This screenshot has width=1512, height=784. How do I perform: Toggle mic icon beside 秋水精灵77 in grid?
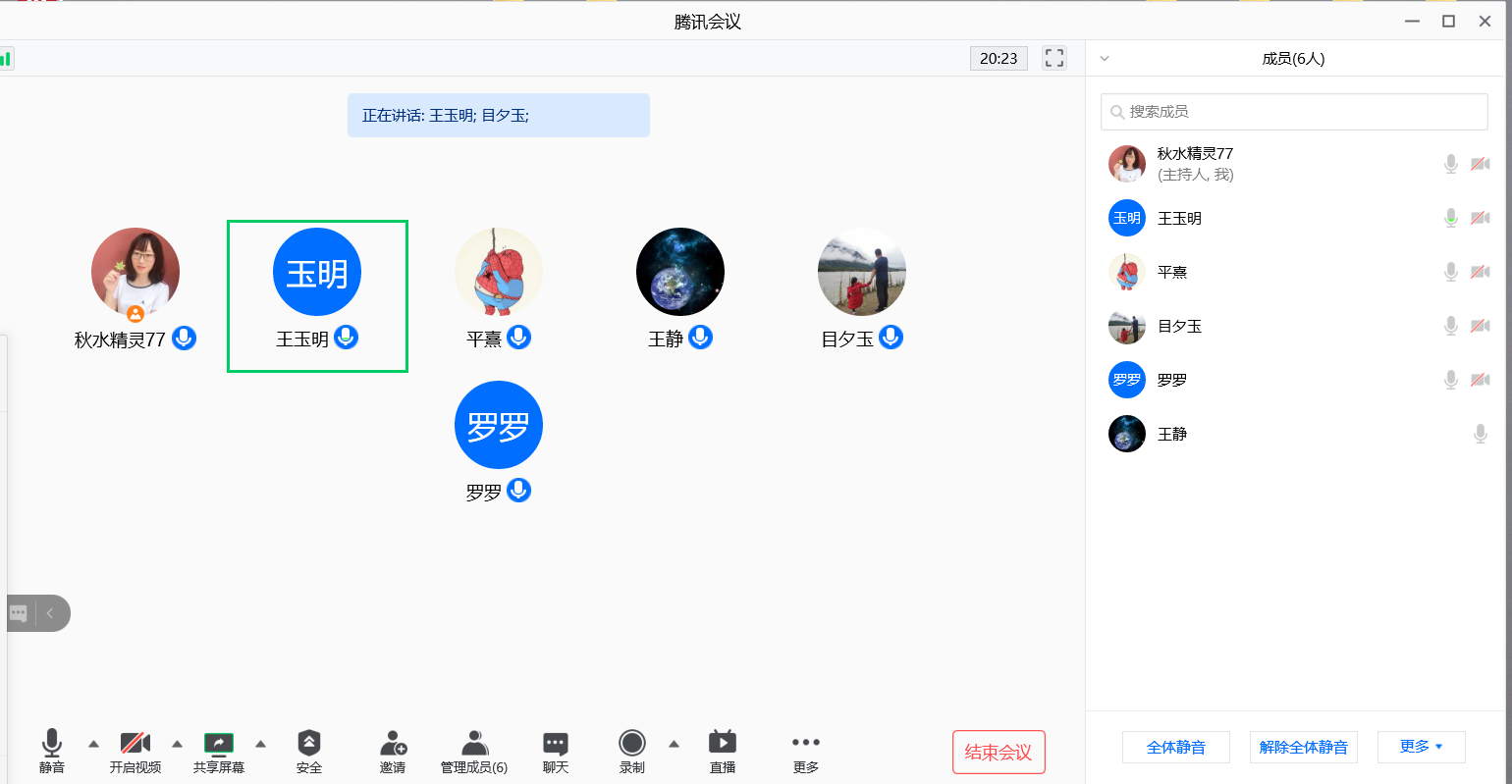pyautogui.click(x=185, y=338)
